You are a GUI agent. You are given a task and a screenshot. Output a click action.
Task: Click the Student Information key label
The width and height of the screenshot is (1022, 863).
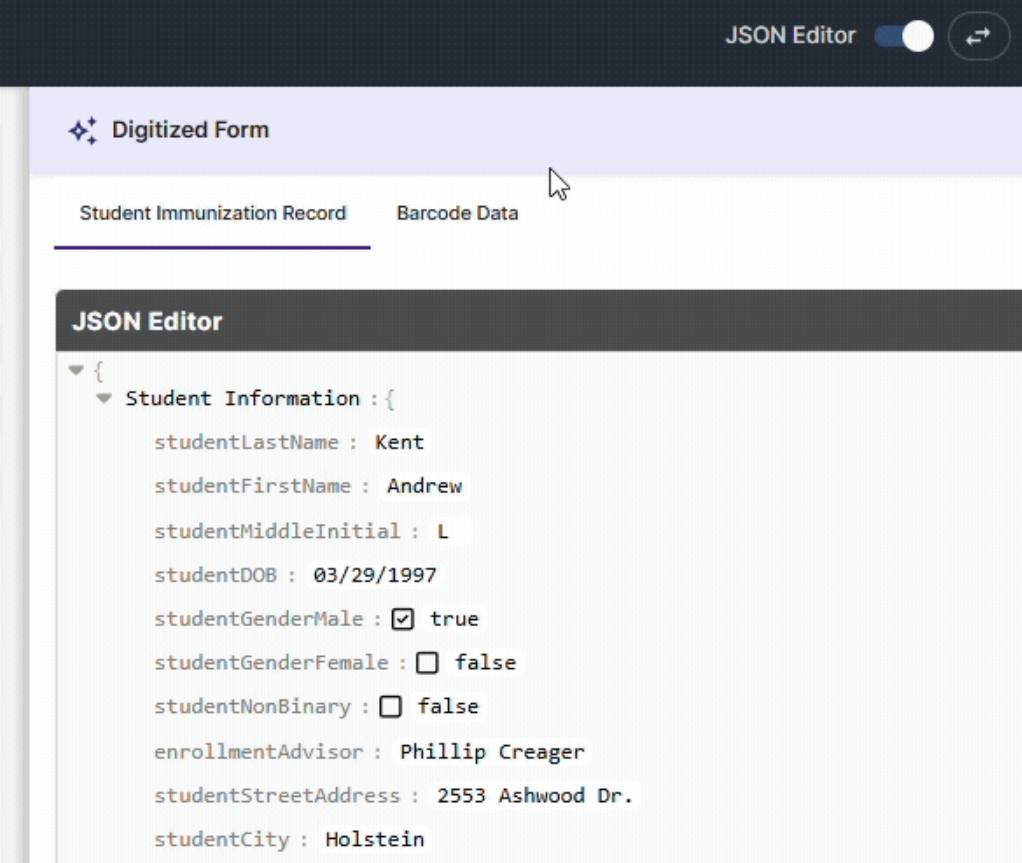(x=242, y=399)
